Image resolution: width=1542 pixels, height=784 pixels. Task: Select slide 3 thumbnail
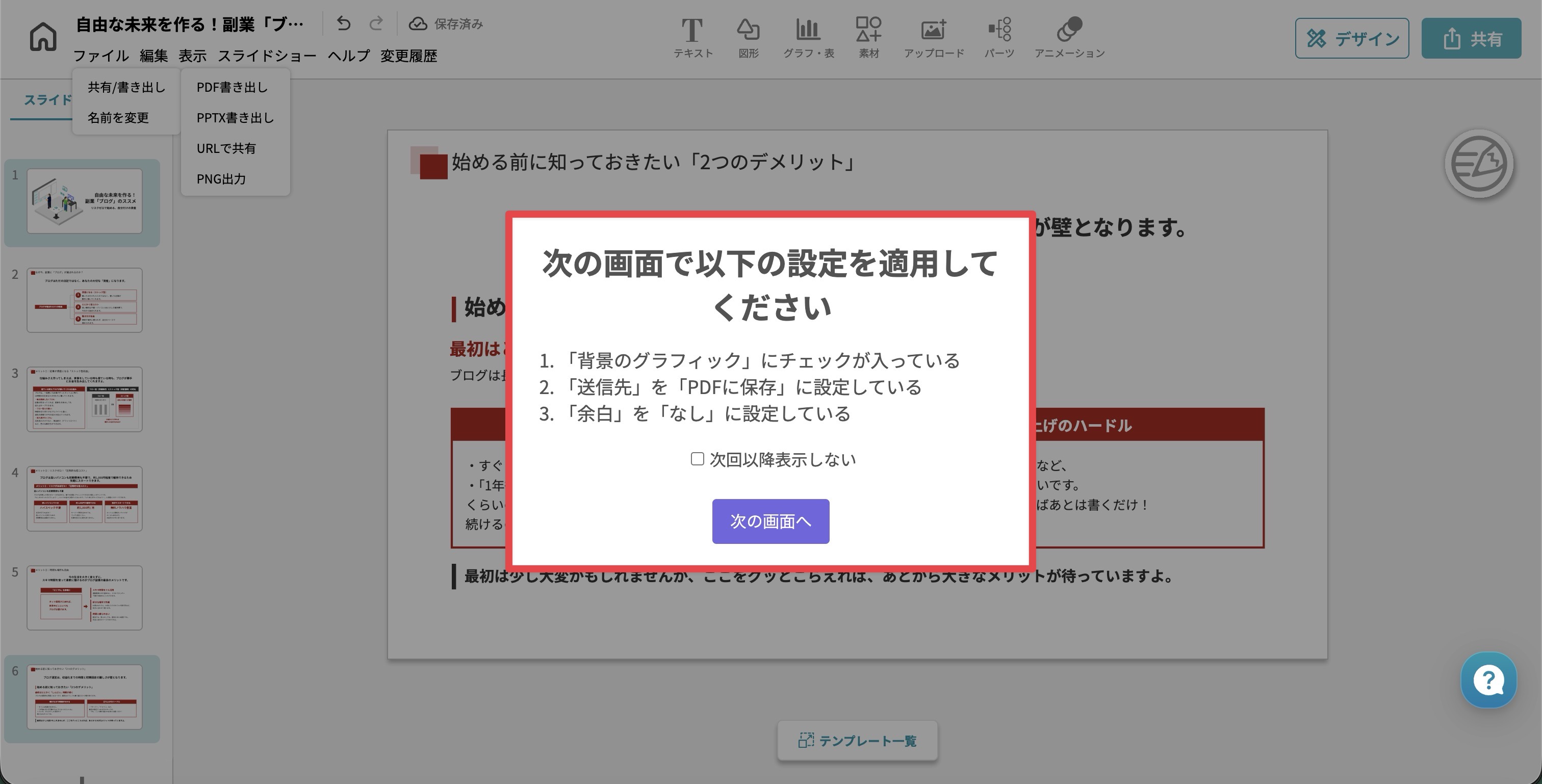[85, 399]
